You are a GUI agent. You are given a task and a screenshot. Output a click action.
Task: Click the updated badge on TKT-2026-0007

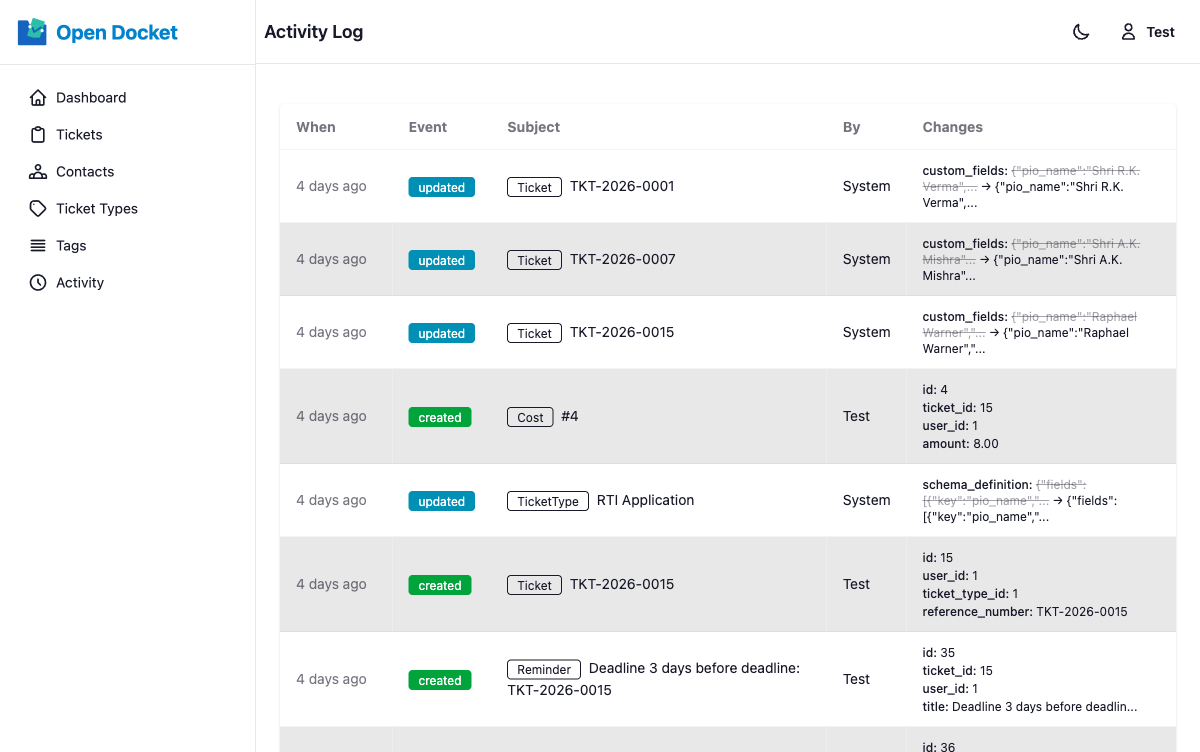pos(441,260)
